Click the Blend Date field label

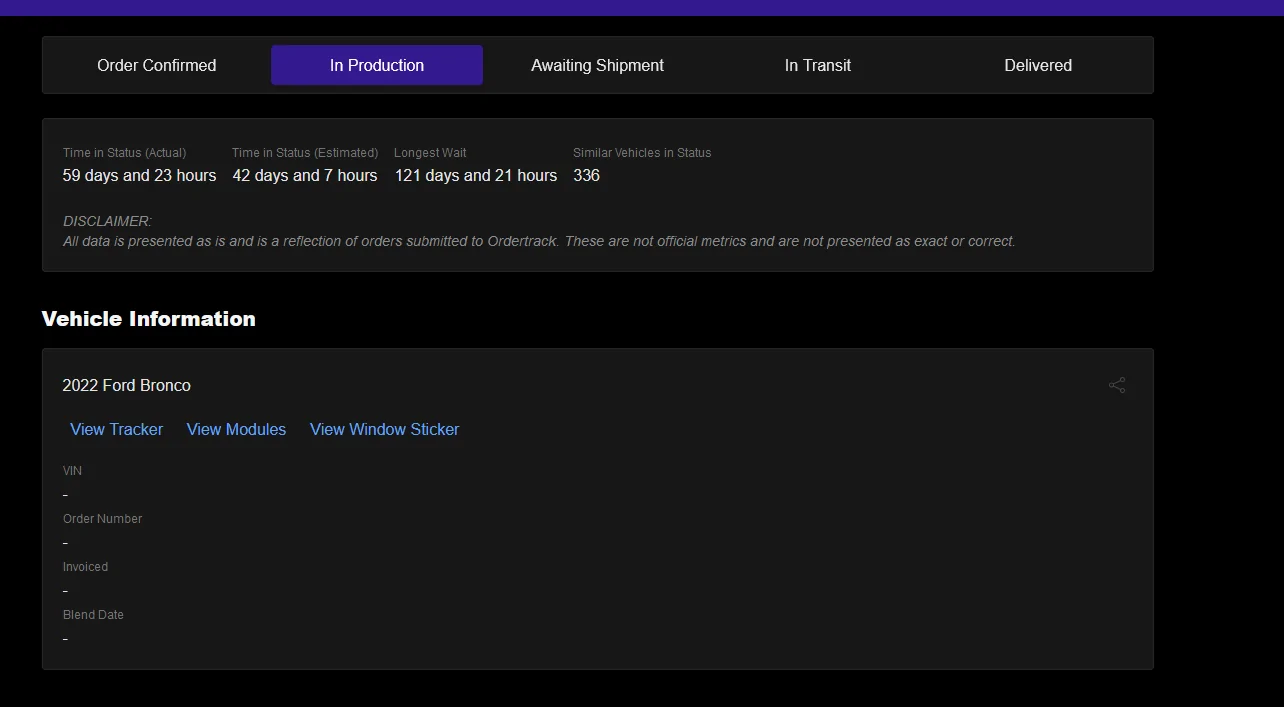tap(93, 615)
